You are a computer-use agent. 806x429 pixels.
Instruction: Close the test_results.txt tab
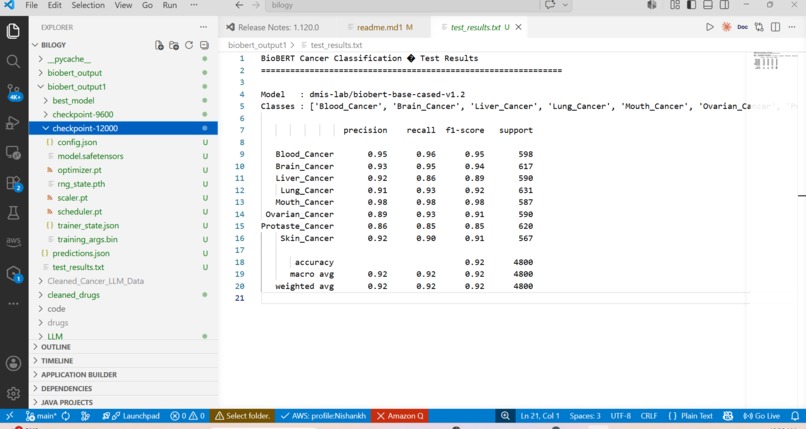coord(519,27)
